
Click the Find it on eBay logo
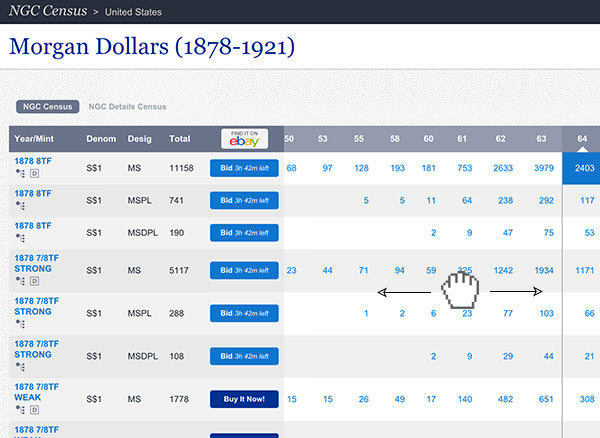(x=244, y=138)
